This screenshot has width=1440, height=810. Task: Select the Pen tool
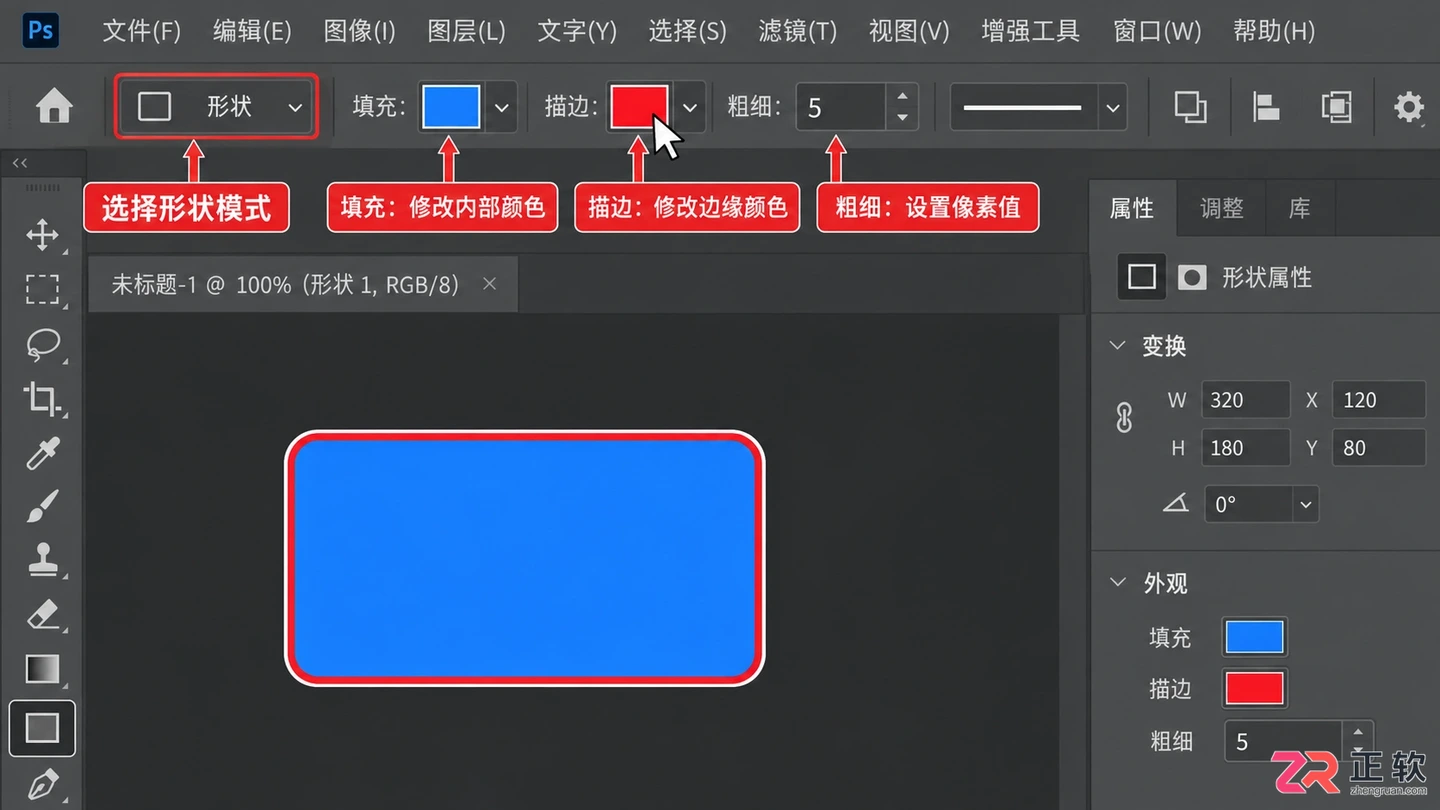(42, 785)
